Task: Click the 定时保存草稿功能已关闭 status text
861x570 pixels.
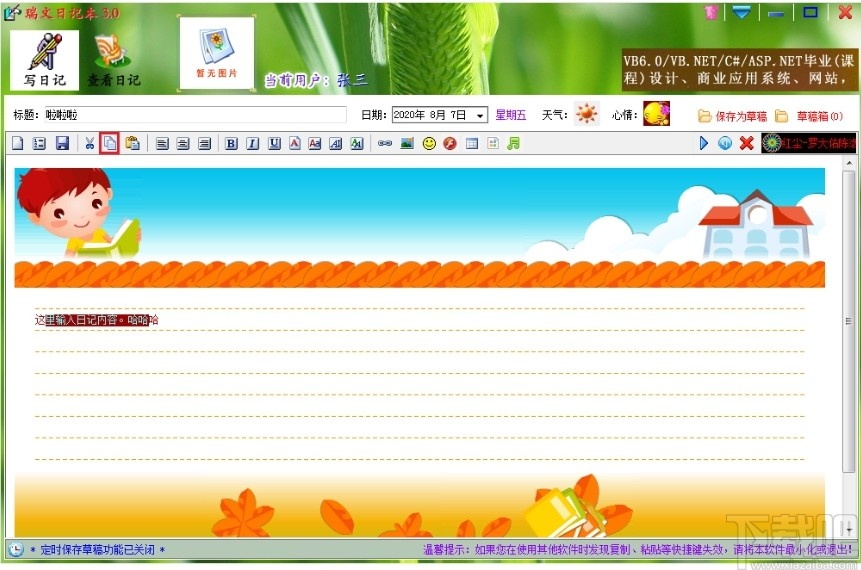Action: 98,550
